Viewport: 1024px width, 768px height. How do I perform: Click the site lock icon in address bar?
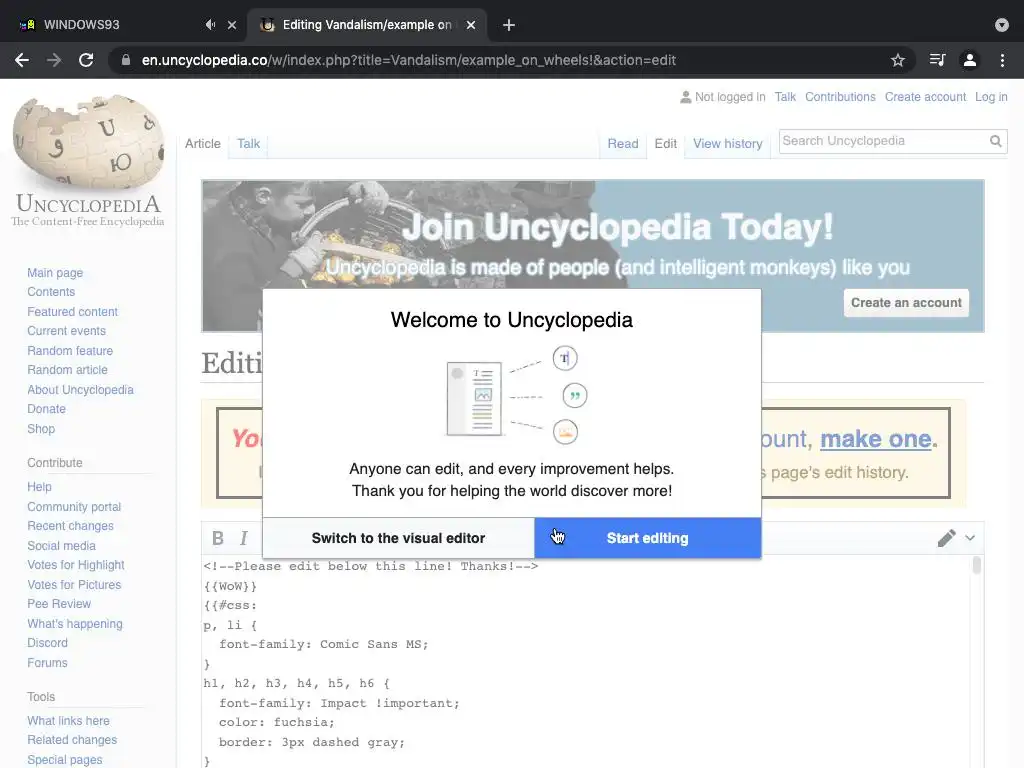[125, 60]
